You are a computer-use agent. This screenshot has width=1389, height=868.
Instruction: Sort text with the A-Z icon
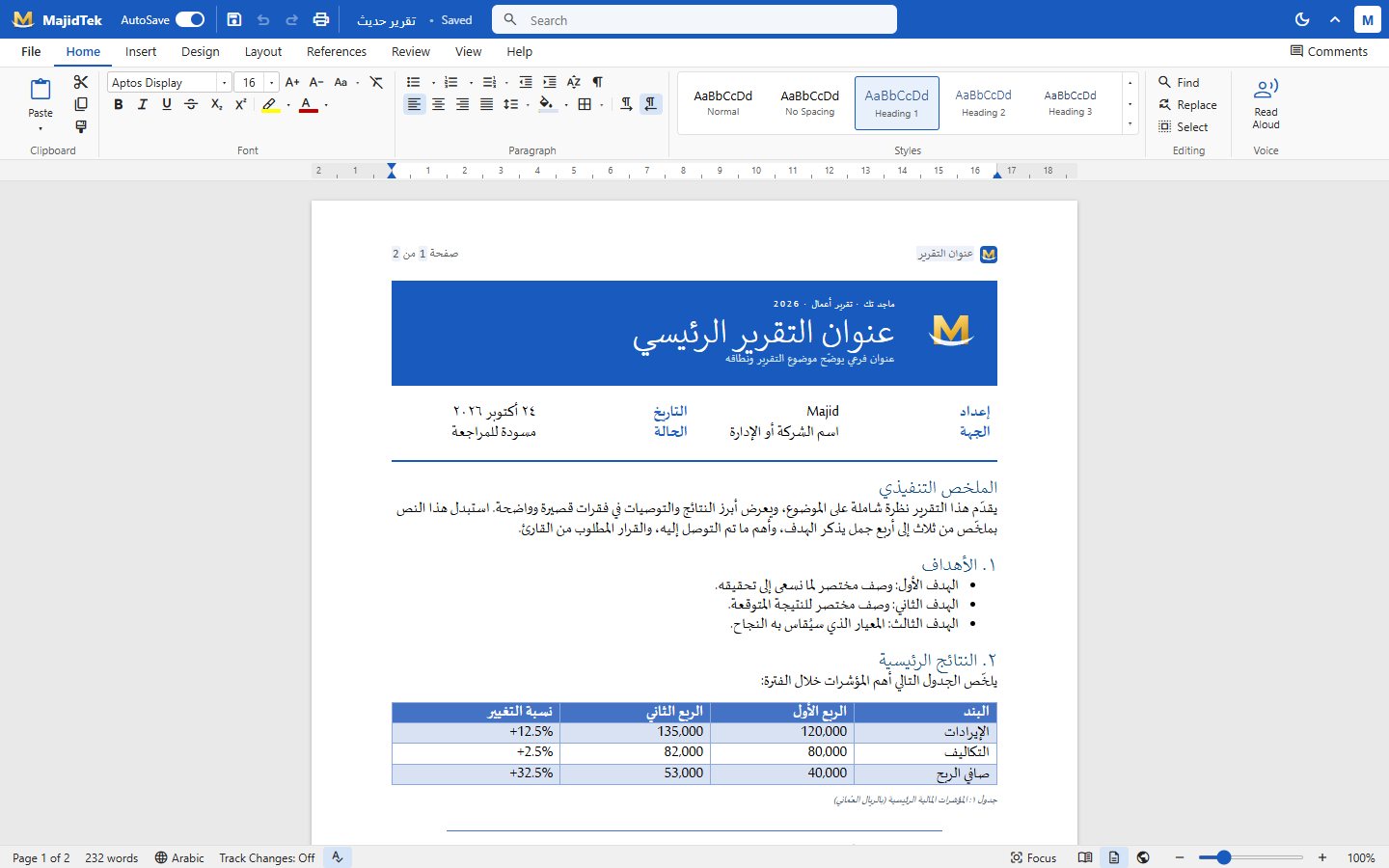[x=574, y=82]
